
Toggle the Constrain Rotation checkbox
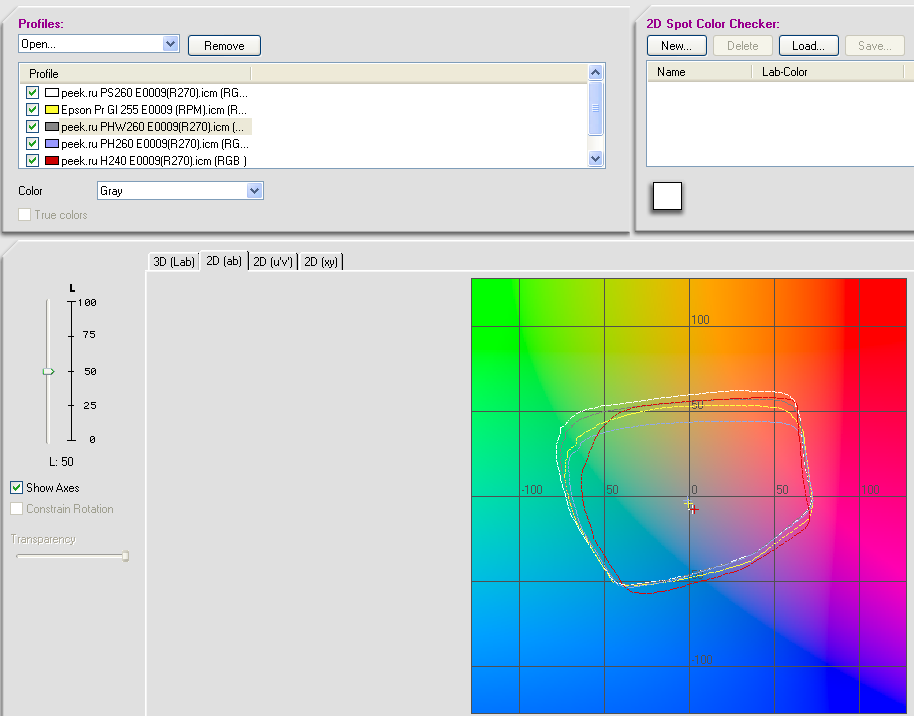coord(16,508)
